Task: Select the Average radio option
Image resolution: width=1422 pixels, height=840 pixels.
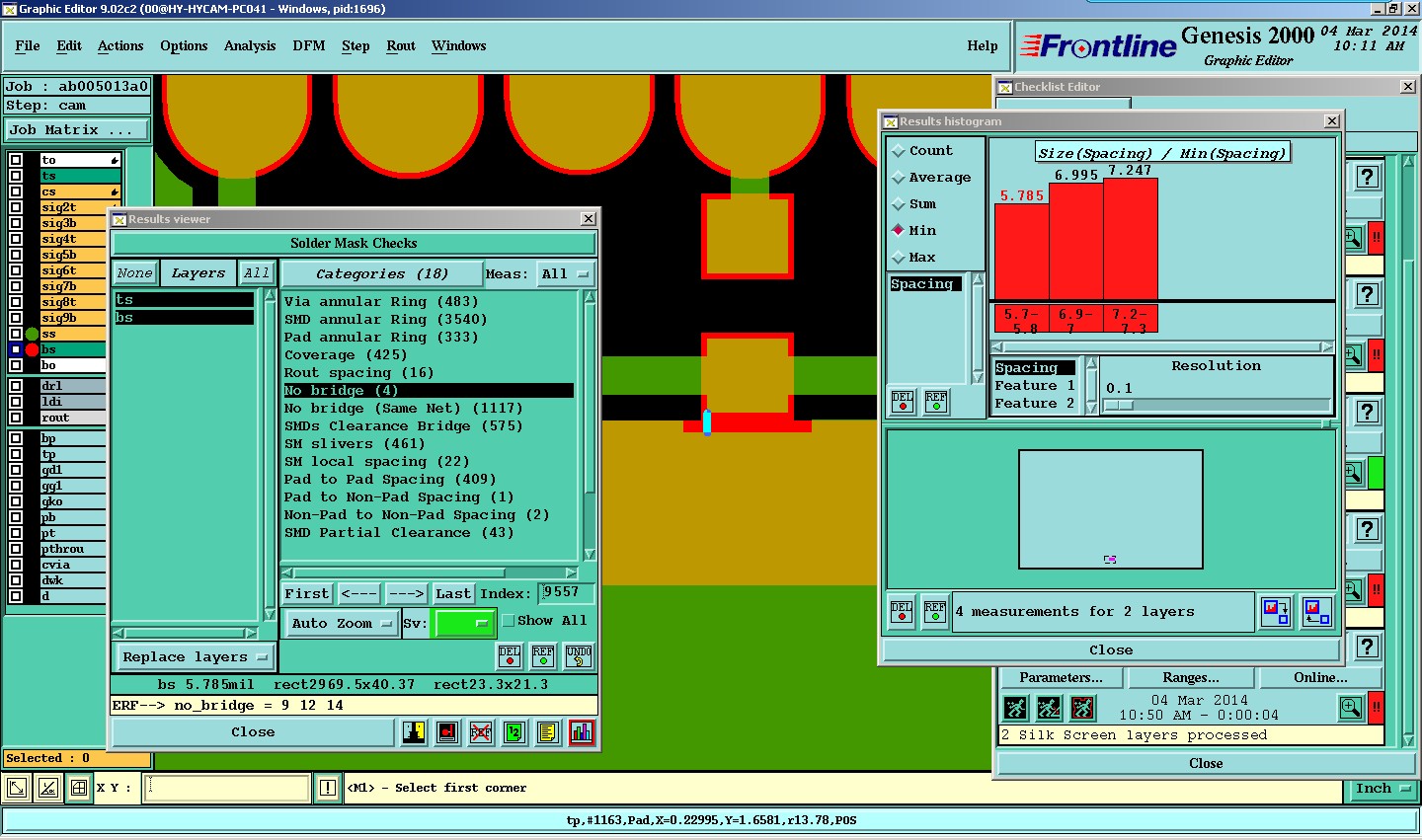Action: [899, 178]
